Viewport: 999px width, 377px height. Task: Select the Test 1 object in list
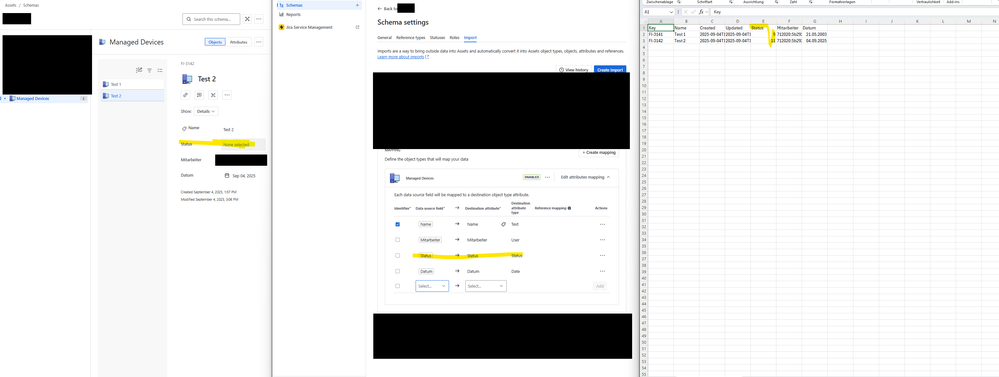click(132, 84)
